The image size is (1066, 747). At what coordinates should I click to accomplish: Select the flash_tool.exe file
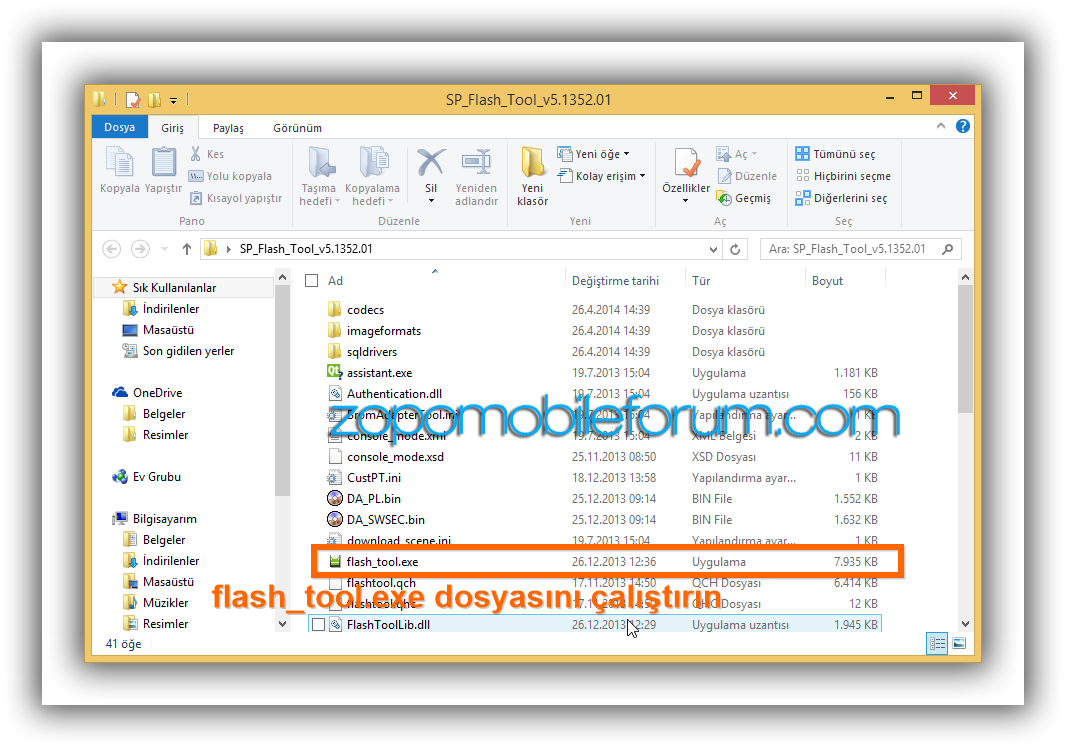pyautogui.click(x=382, y=562)
